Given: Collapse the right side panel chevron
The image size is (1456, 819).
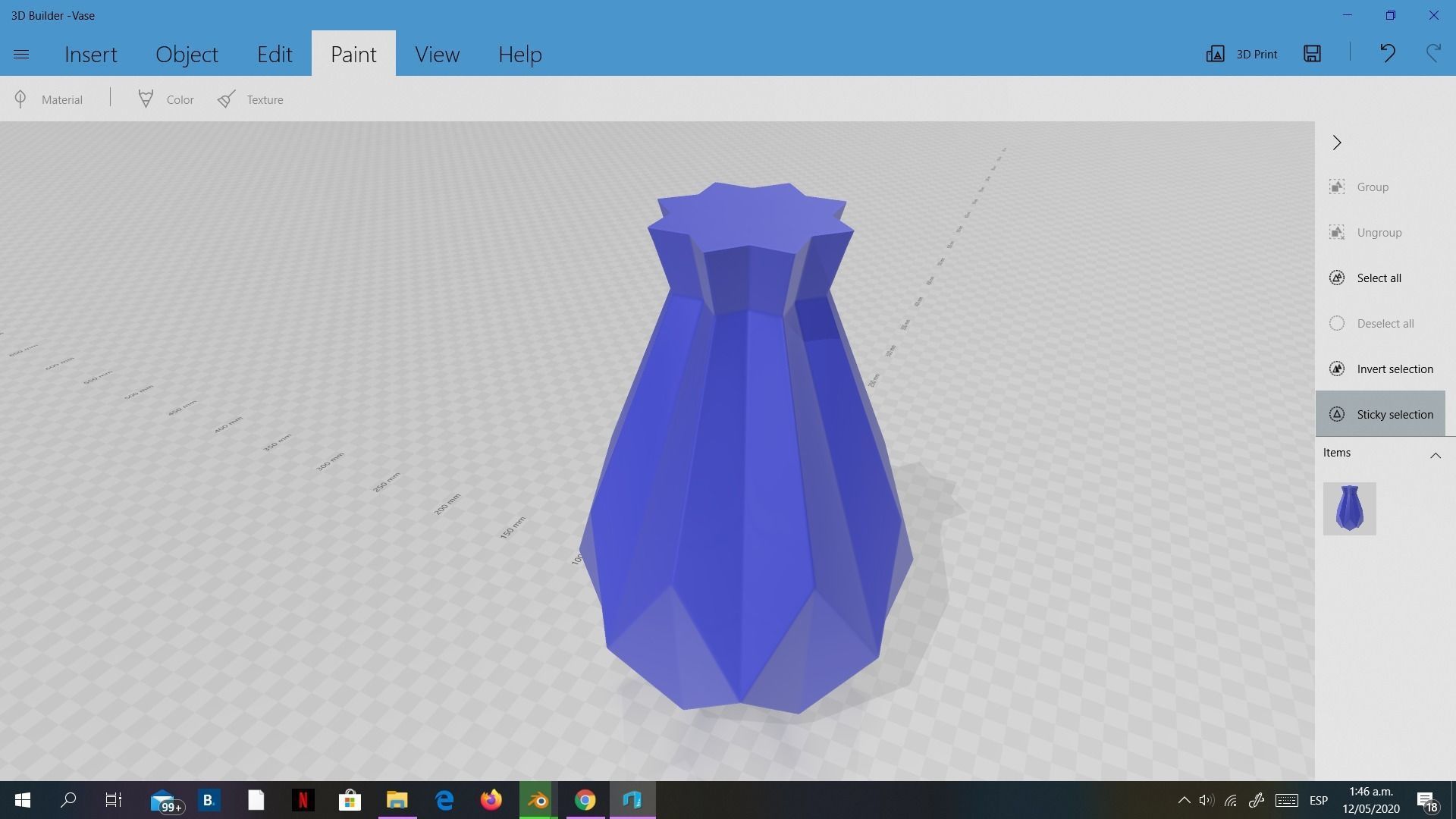Looking at the screenshot, I should tap(1337, 143).
